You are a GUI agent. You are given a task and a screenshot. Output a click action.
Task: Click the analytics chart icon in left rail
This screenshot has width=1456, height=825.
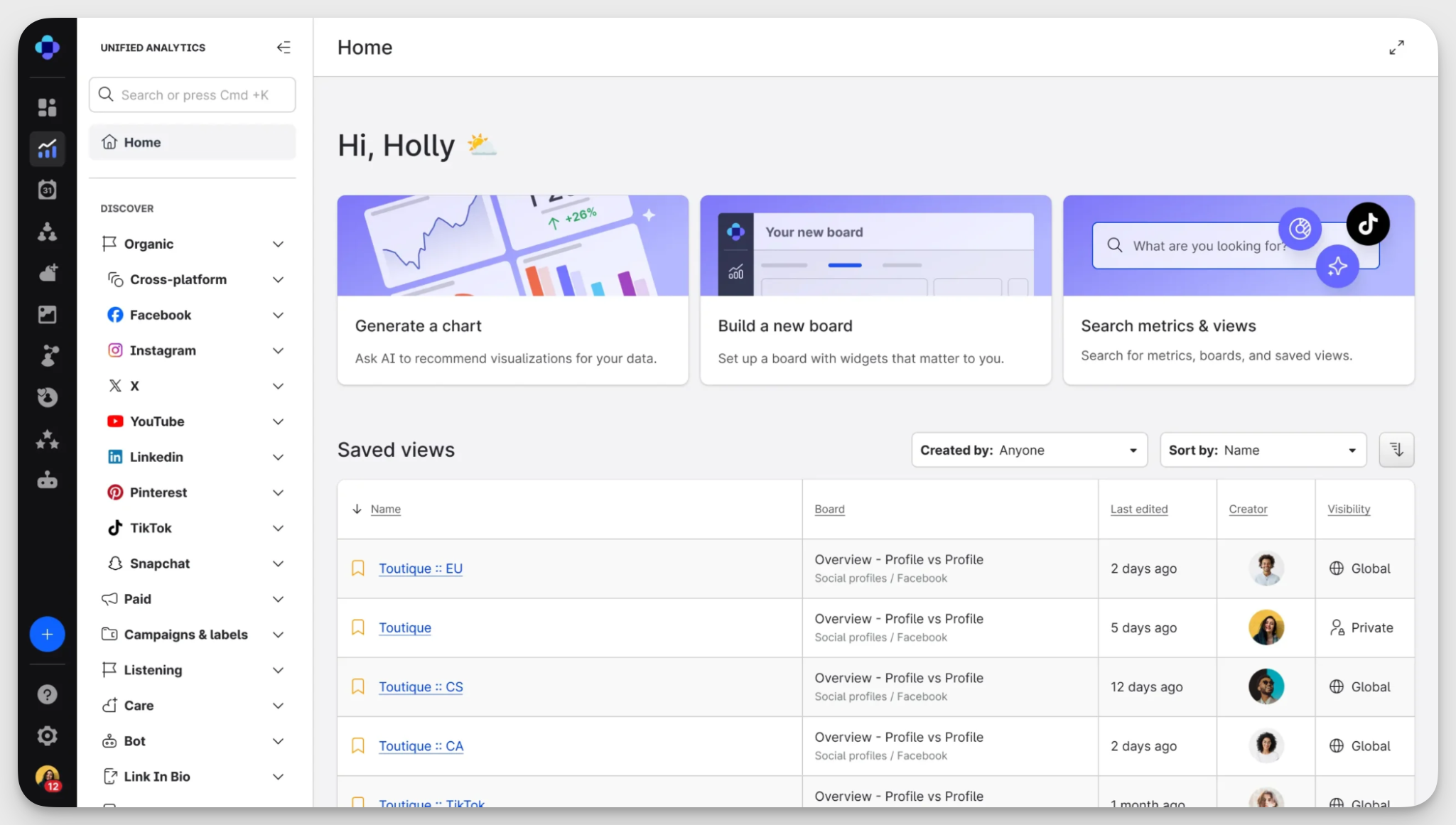pyautogui.click(x=47, y=149)
